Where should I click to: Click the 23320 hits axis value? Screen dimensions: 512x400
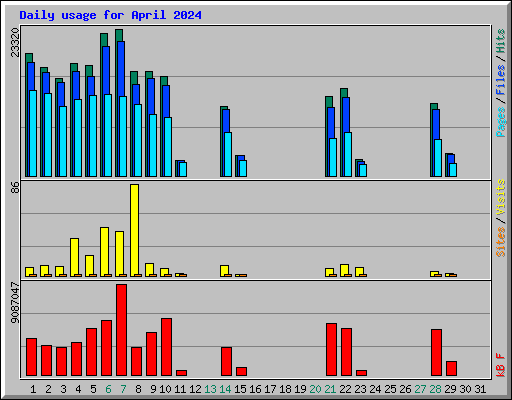15,42
